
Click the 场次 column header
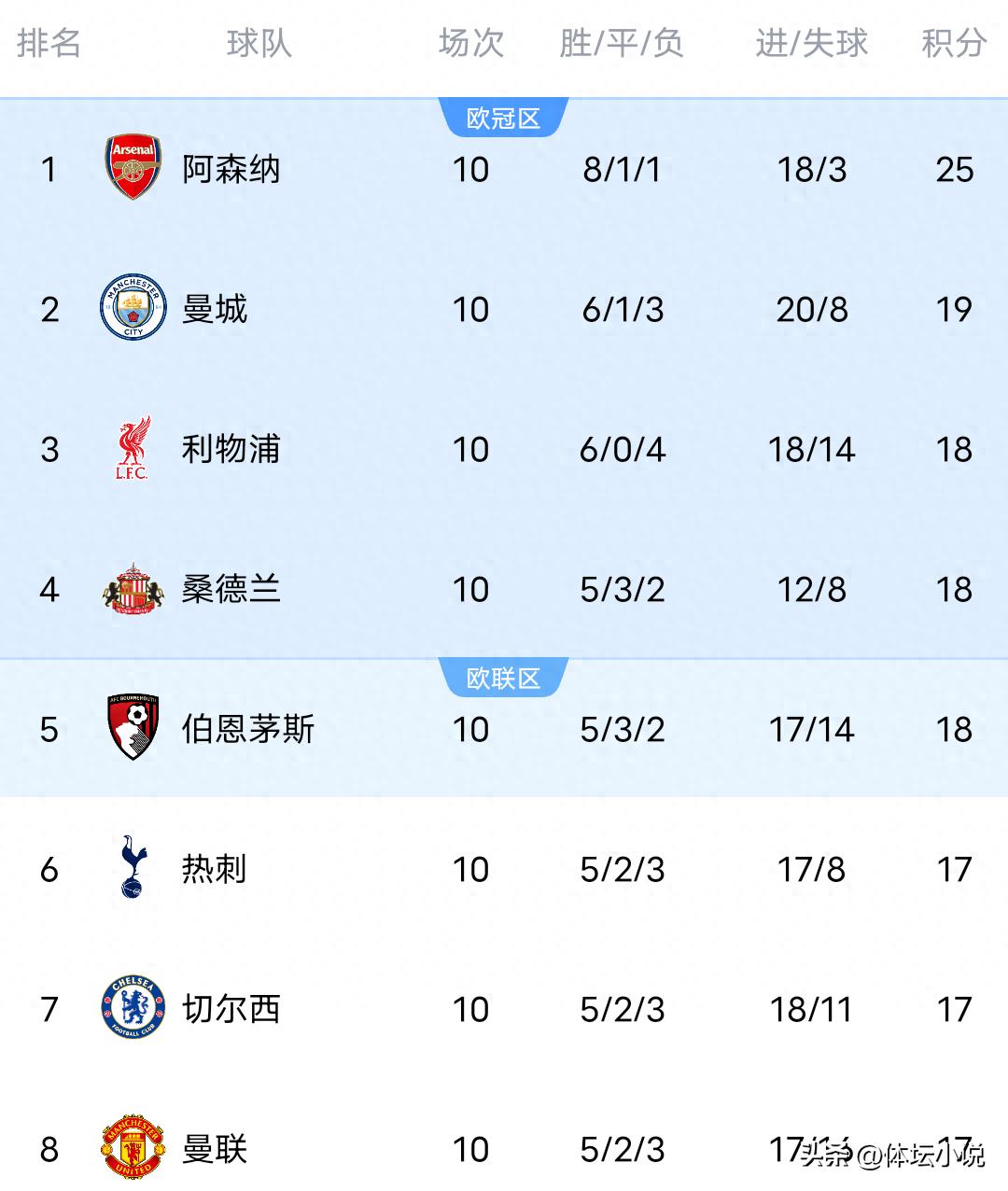pyautogui.click(x=470, y=43)
